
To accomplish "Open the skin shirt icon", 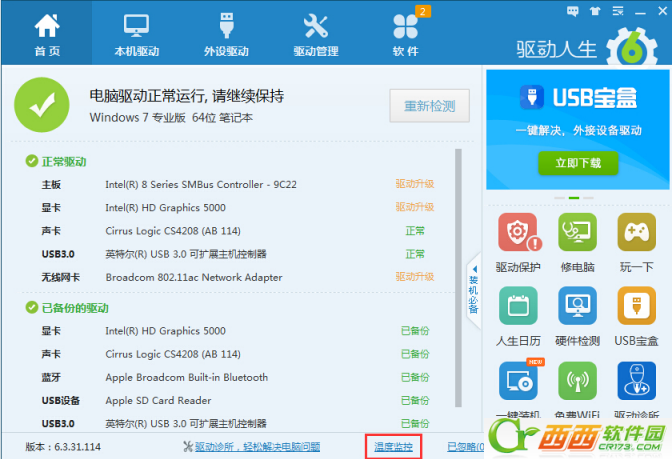I will 595,11.
